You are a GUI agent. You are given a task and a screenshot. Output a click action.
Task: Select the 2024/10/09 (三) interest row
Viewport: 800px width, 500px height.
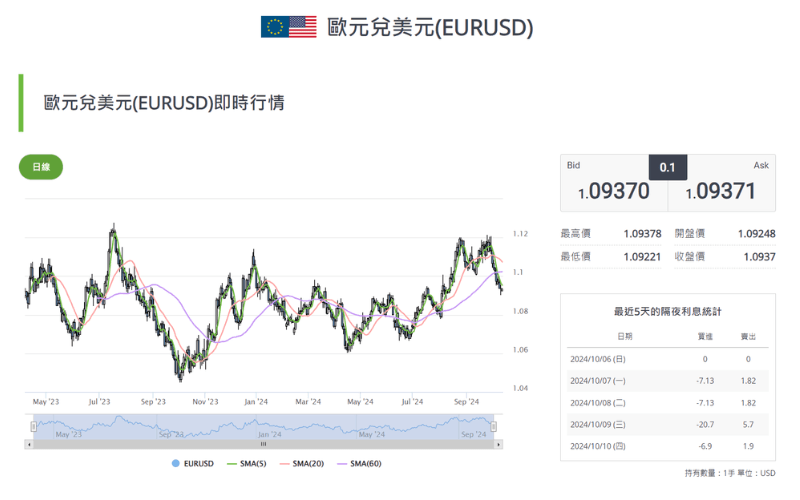667,423
